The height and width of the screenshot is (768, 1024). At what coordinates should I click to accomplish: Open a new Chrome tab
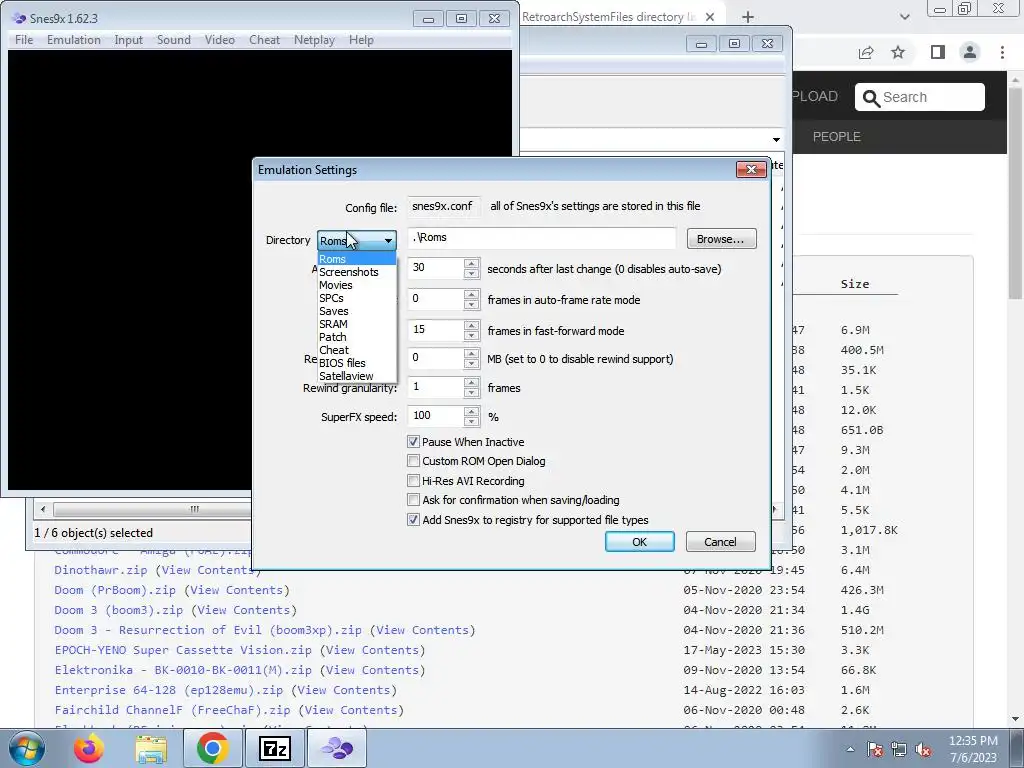pos(748,17)
